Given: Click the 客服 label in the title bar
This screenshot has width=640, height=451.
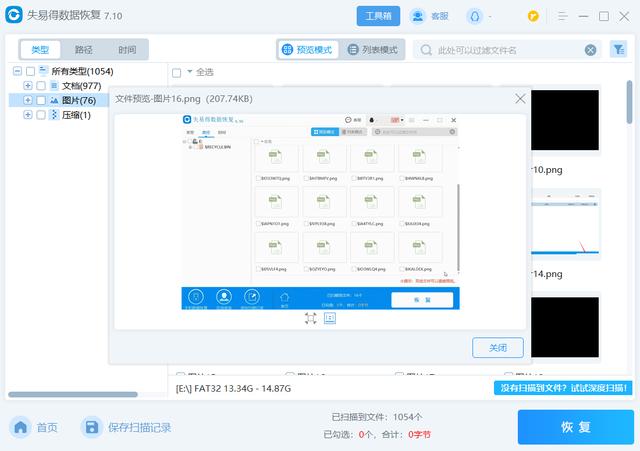Looking at the screenshot, I should pyautogui.click(x=440, y=16).
